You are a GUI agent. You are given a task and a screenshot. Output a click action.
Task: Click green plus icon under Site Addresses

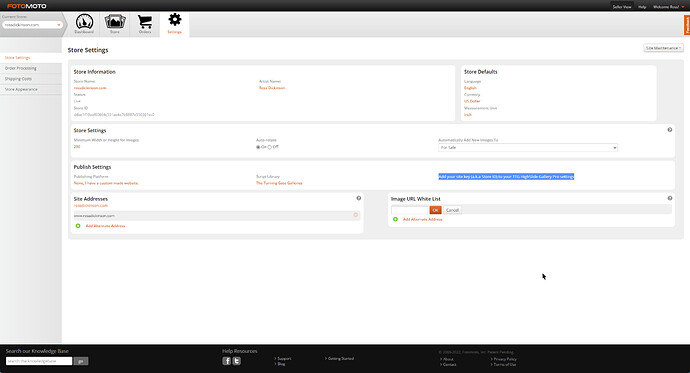point(78,226)
